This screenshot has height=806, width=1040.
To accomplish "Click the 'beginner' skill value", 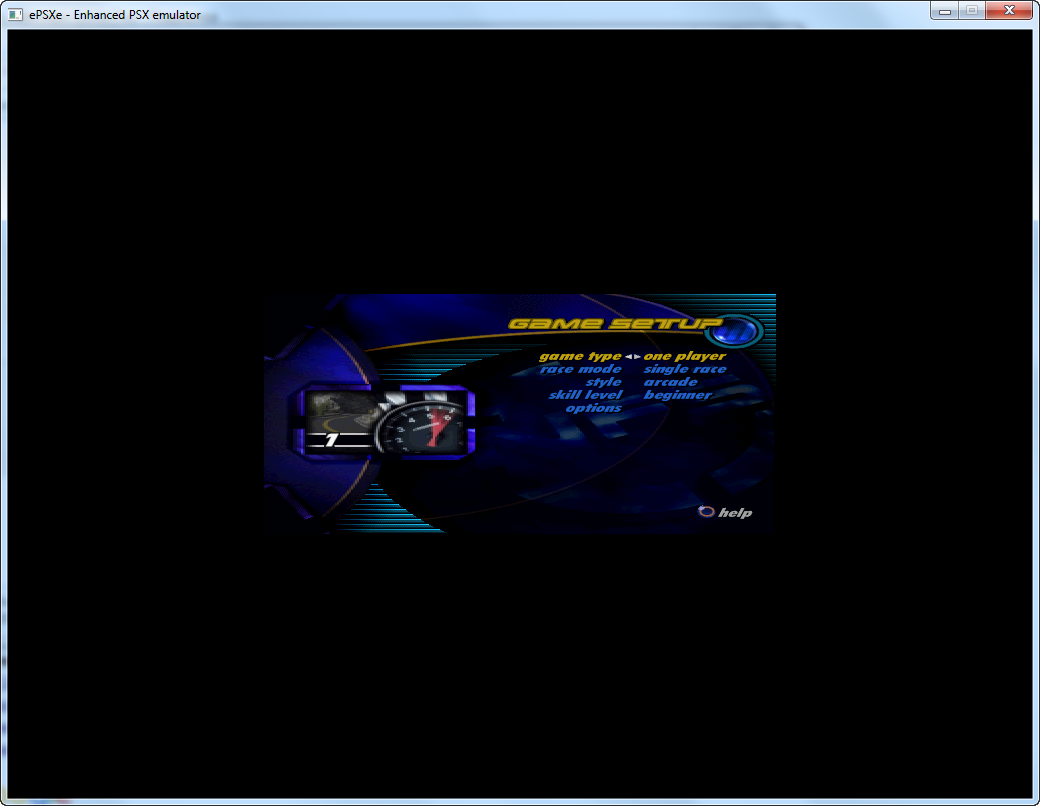I will click(x=677, y=395).
